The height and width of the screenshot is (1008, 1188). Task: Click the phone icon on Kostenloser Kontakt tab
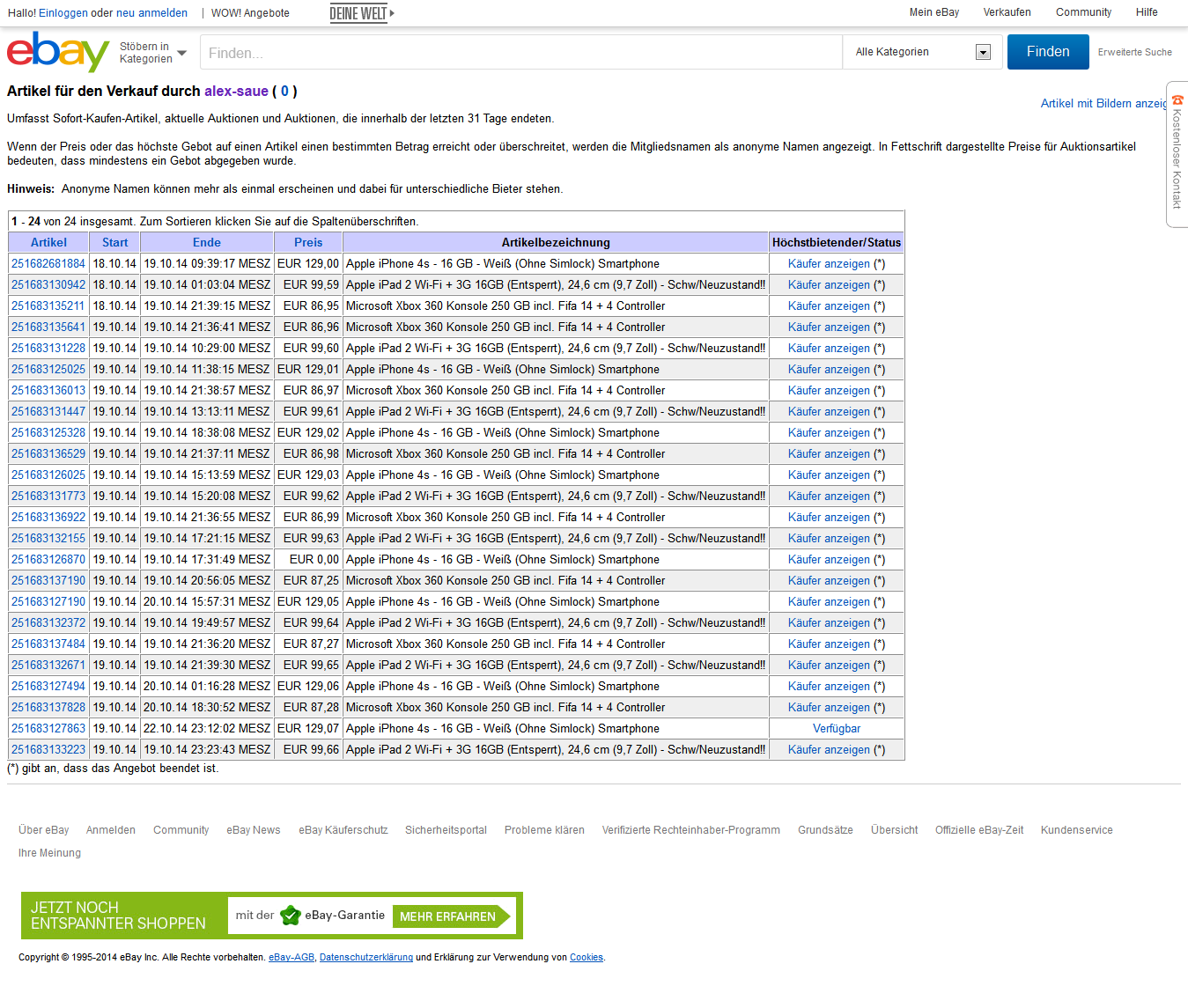point(1177,100)
